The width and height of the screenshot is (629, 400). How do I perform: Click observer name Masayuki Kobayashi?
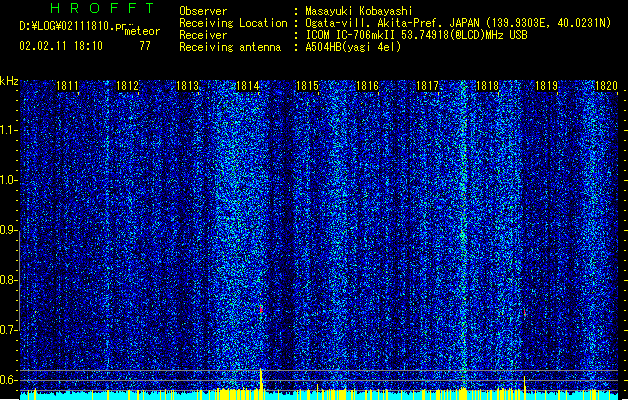coord(359,11)
